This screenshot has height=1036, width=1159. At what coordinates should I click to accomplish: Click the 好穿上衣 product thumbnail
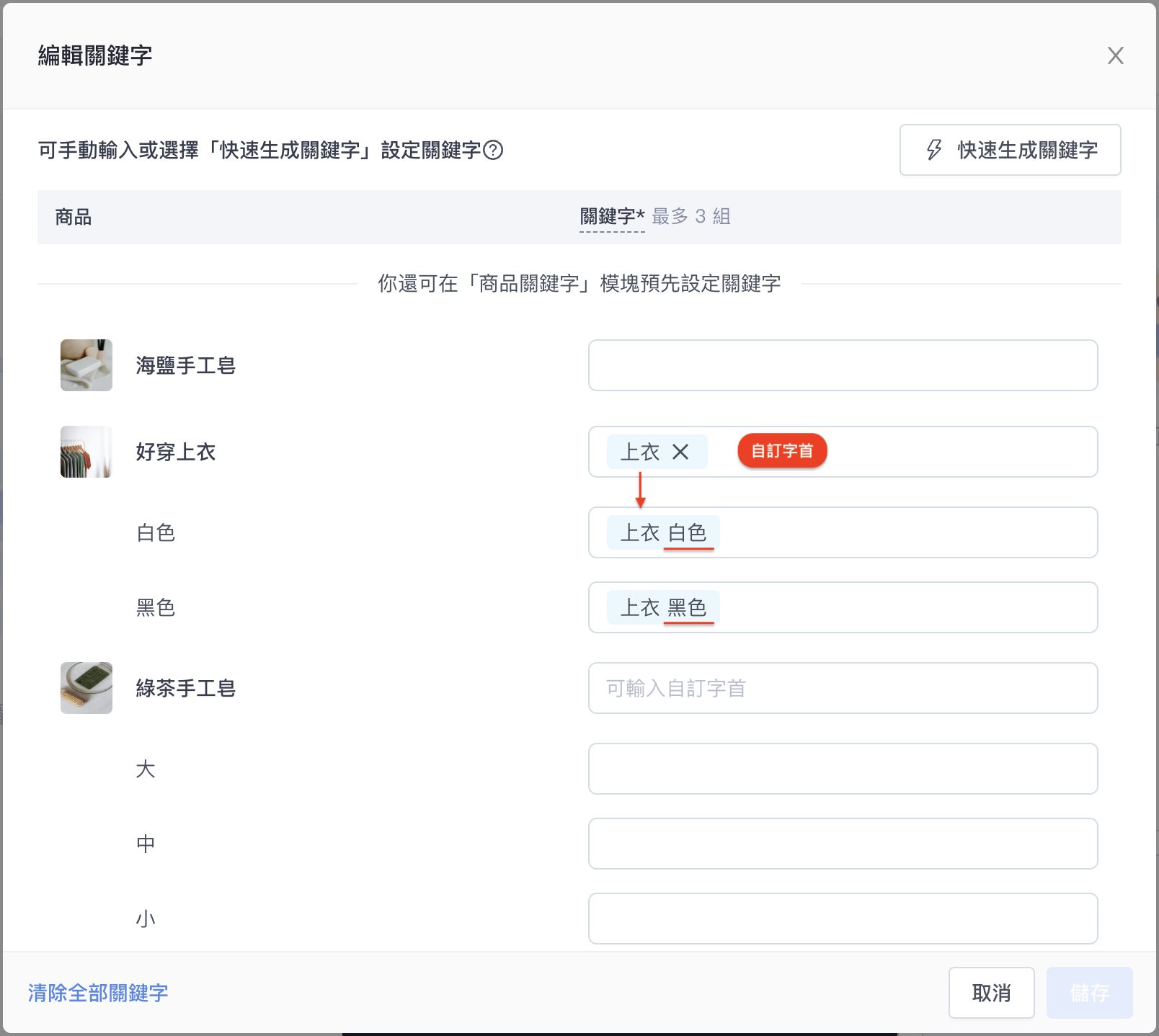coord(86,452)
